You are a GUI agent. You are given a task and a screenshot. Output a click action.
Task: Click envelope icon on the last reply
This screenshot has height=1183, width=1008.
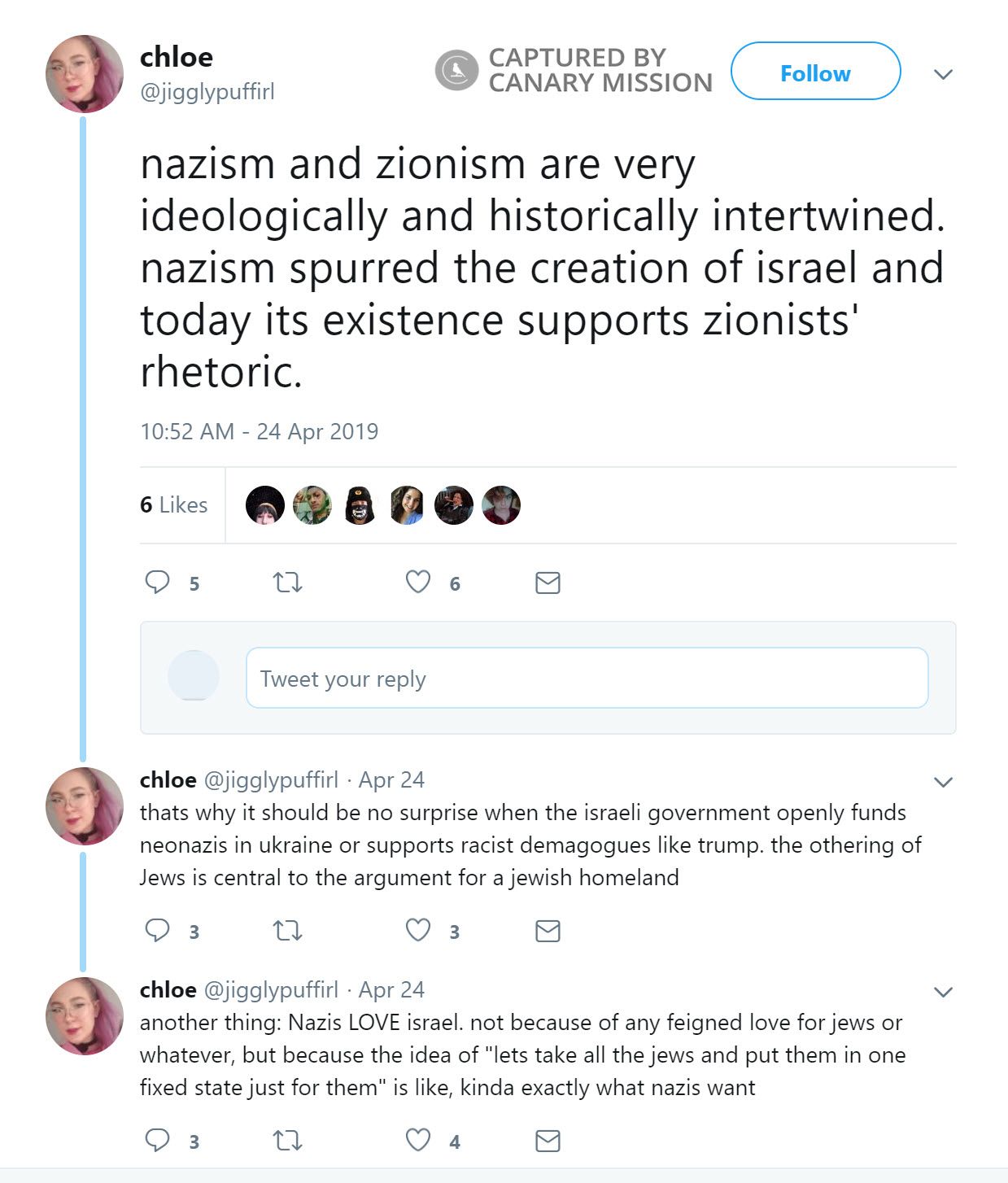click(548, 1141)
